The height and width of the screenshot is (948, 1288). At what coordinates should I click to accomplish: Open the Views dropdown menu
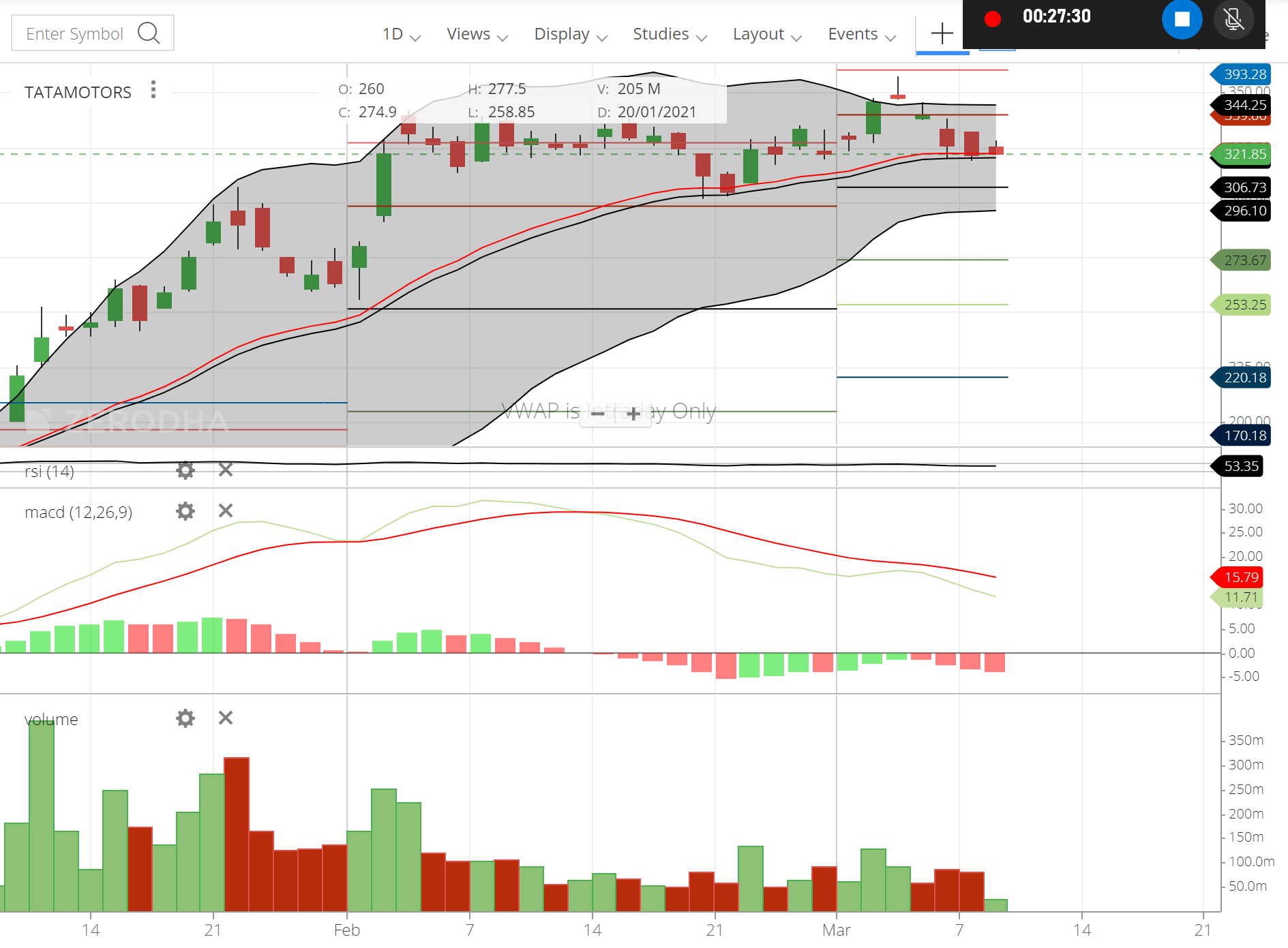(x=477, y=34)
